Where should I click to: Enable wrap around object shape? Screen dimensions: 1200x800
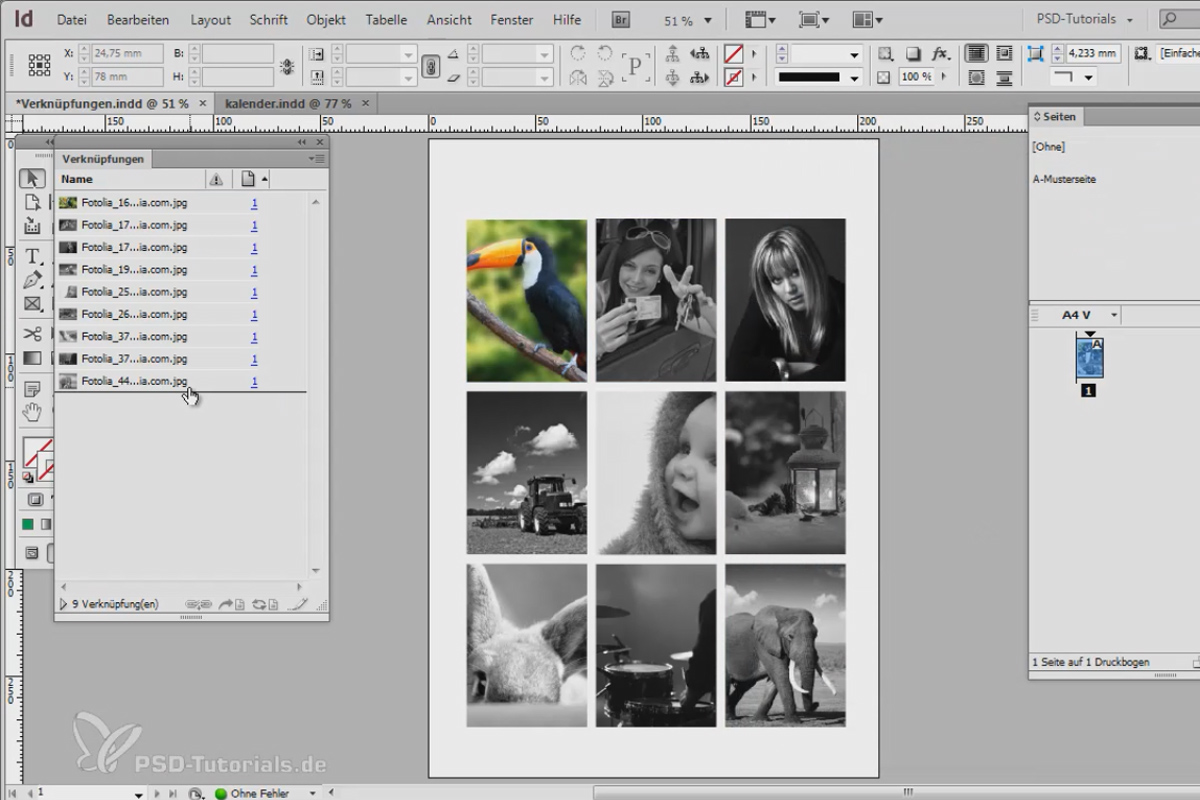pyautogui.click(x=976, y=77)
